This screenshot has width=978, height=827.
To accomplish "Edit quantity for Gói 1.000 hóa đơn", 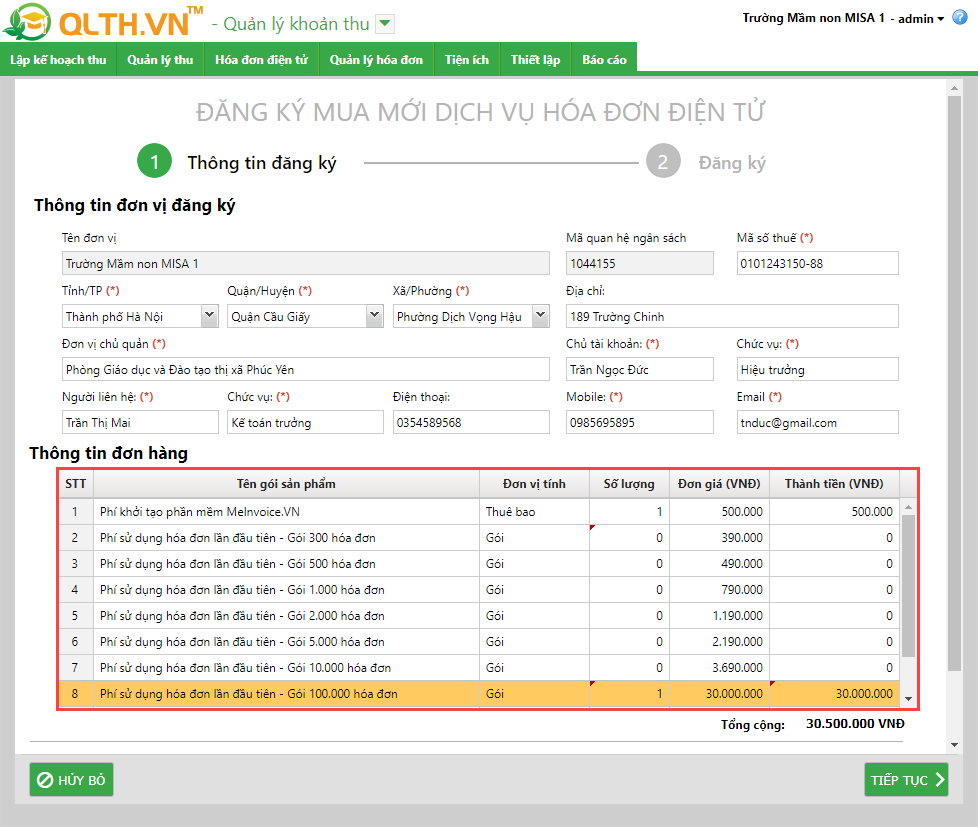I will [629, 589].
